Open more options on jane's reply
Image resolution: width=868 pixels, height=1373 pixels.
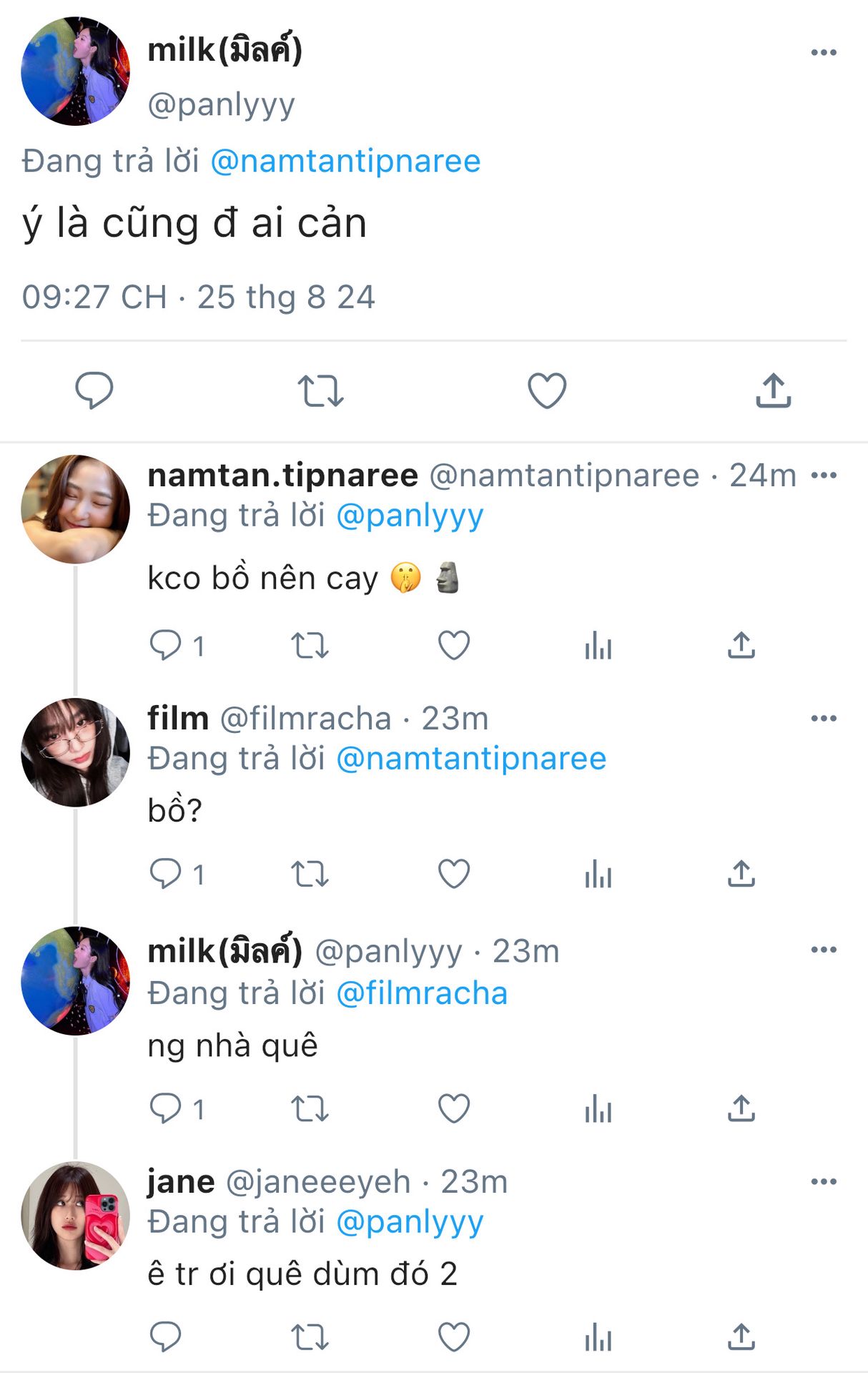824,1181
